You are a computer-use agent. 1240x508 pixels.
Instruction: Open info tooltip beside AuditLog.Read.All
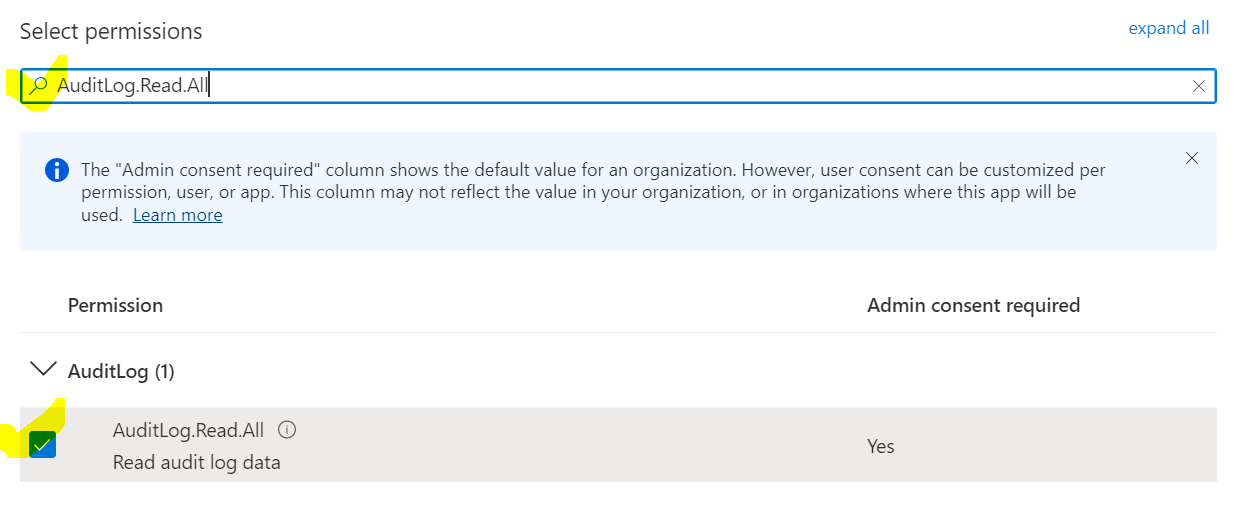[x=287, y=430]
